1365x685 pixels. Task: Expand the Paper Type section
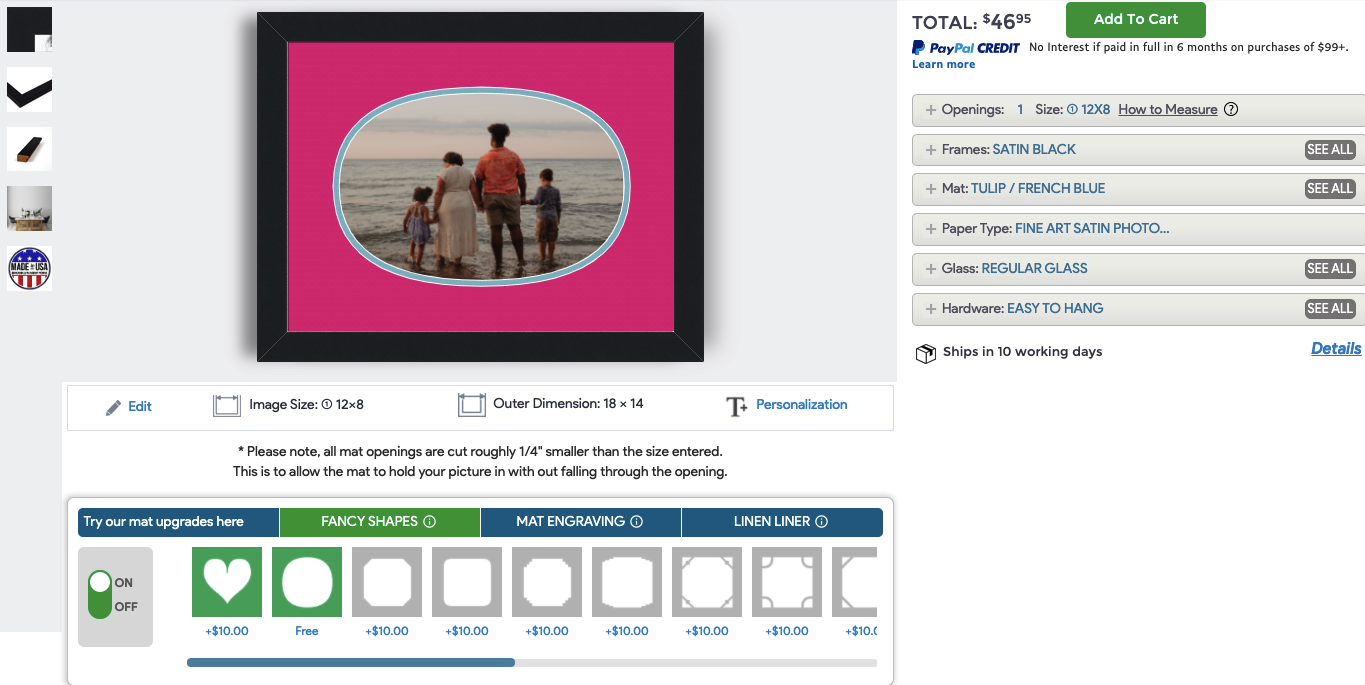click(931, 229)
